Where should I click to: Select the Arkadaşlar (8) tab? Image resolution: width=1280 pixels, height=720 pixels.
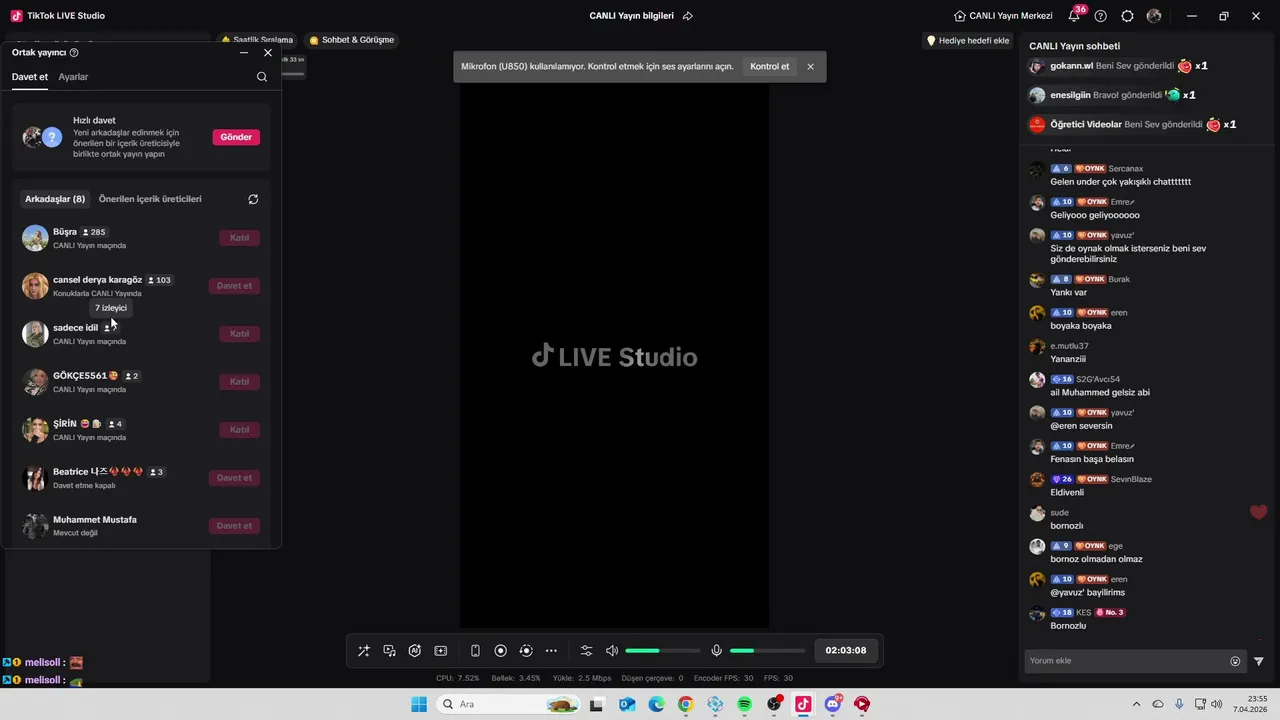pos(55,199)
